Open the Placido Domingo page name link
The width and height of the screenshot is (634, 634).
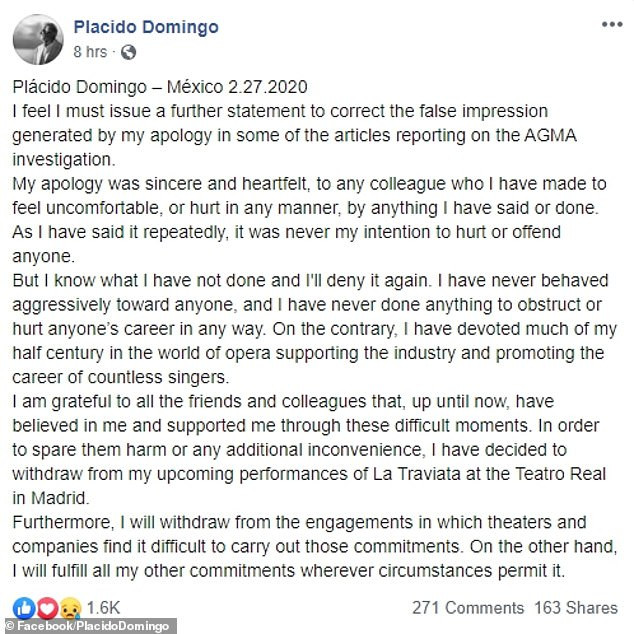coord(146,27)
